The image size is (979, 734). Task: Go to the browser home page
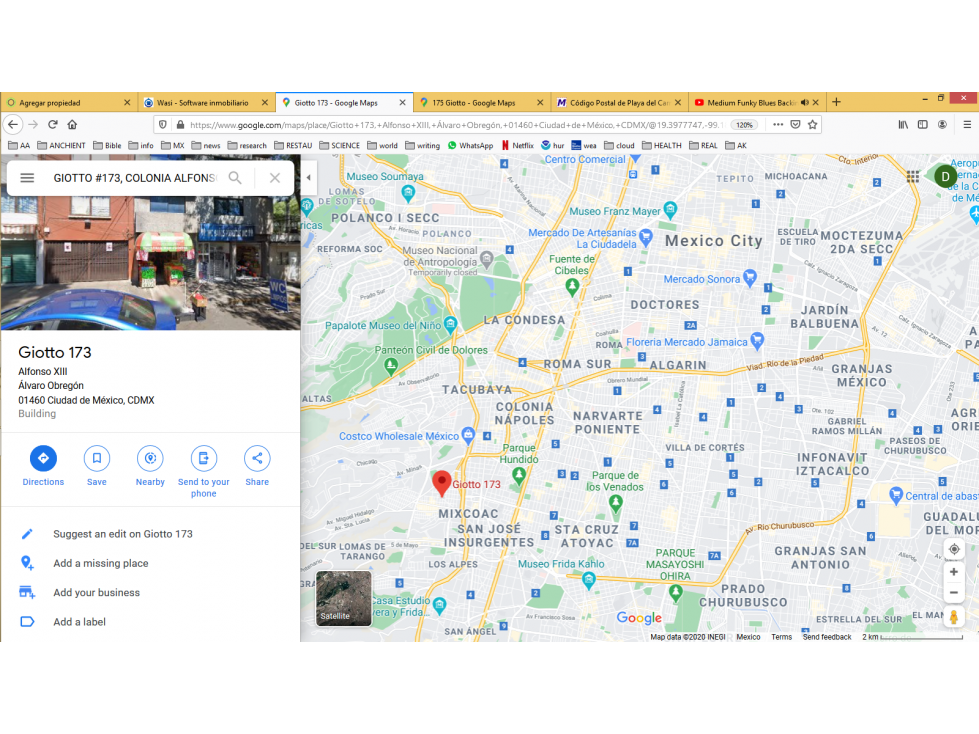point(72,124)
